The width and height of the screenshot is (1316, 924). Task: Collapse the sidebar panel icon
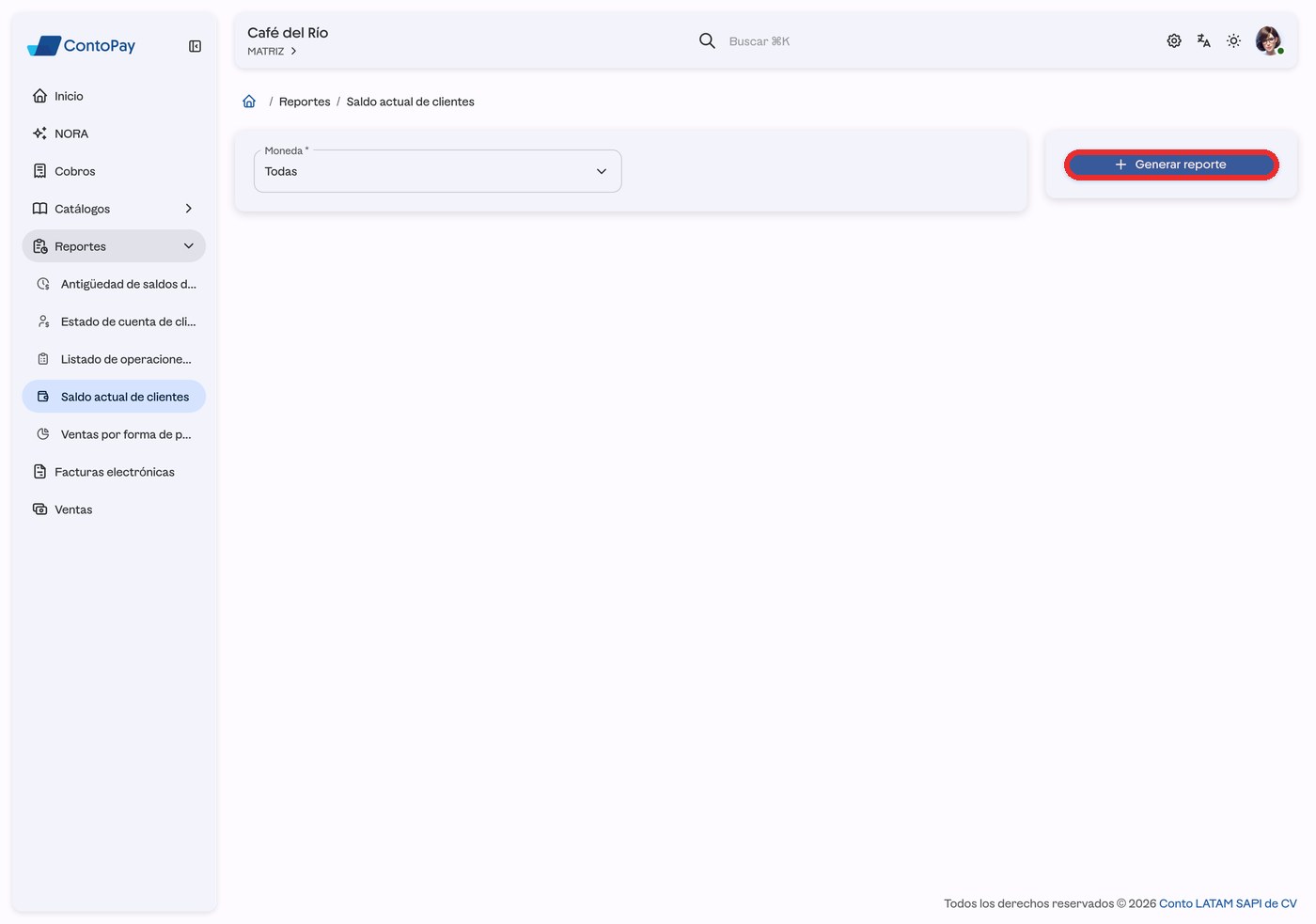[x=195, y=46]
